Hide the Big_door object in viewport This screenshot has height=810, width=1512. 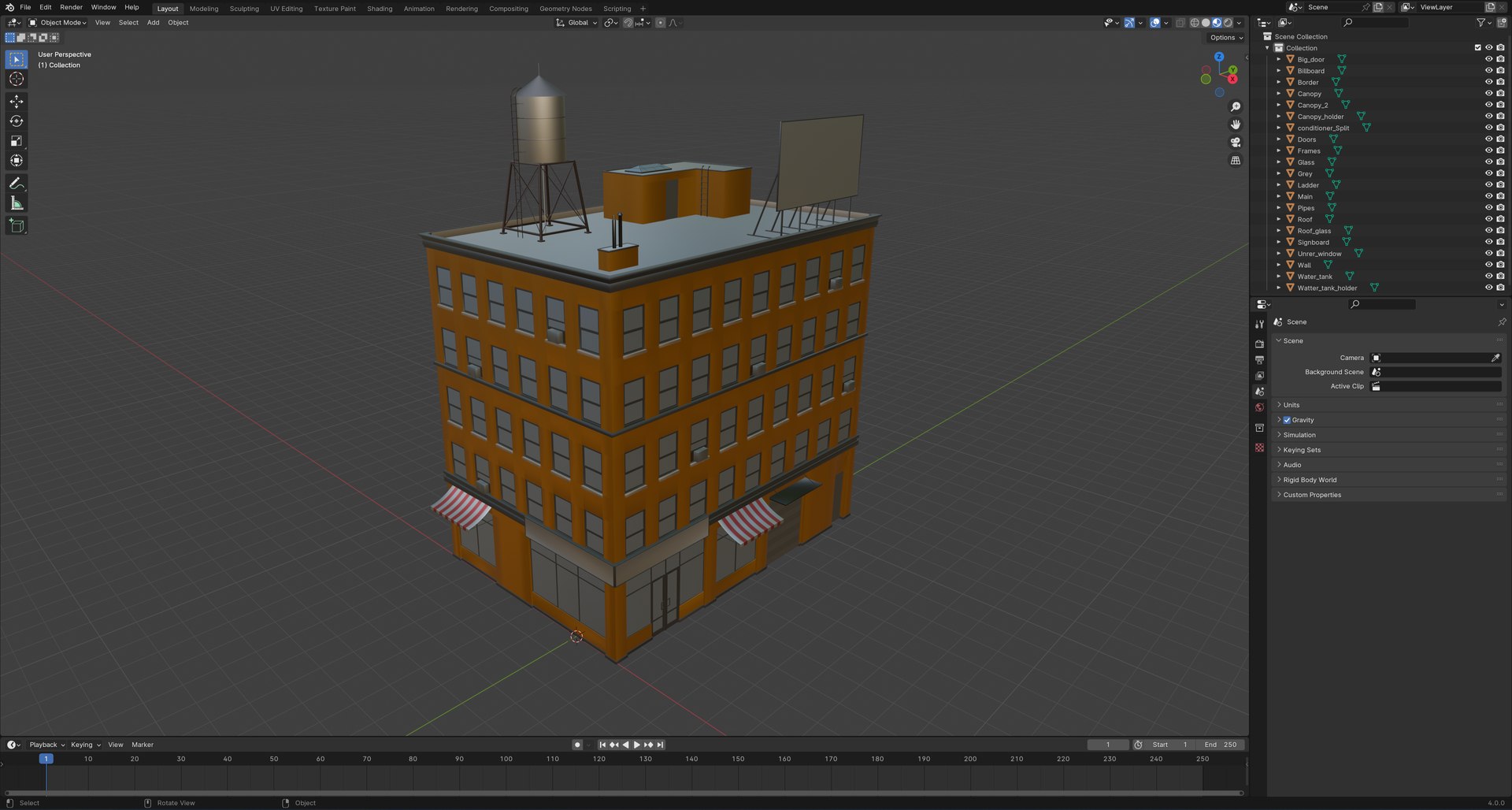click(1489, 59)
